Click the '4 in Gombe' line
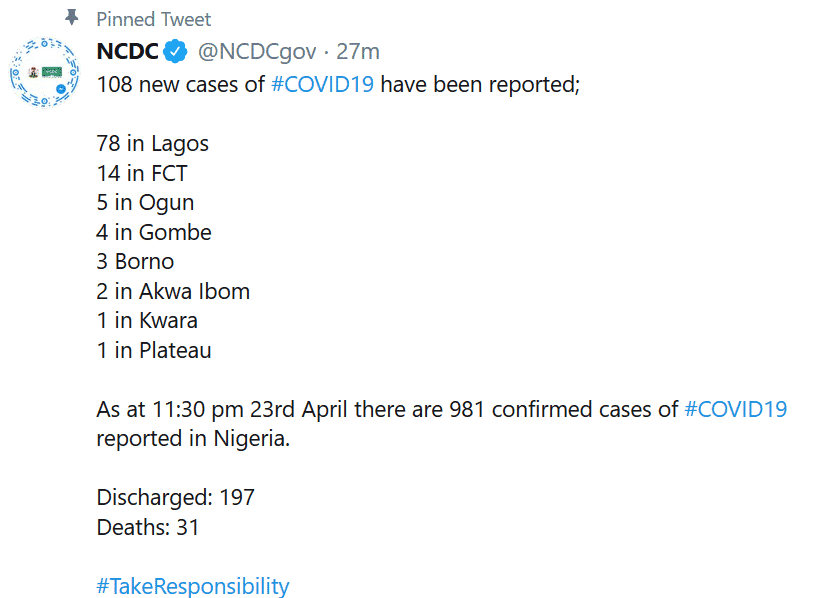This screenshot has width=821, height=598. coord(154,232)
